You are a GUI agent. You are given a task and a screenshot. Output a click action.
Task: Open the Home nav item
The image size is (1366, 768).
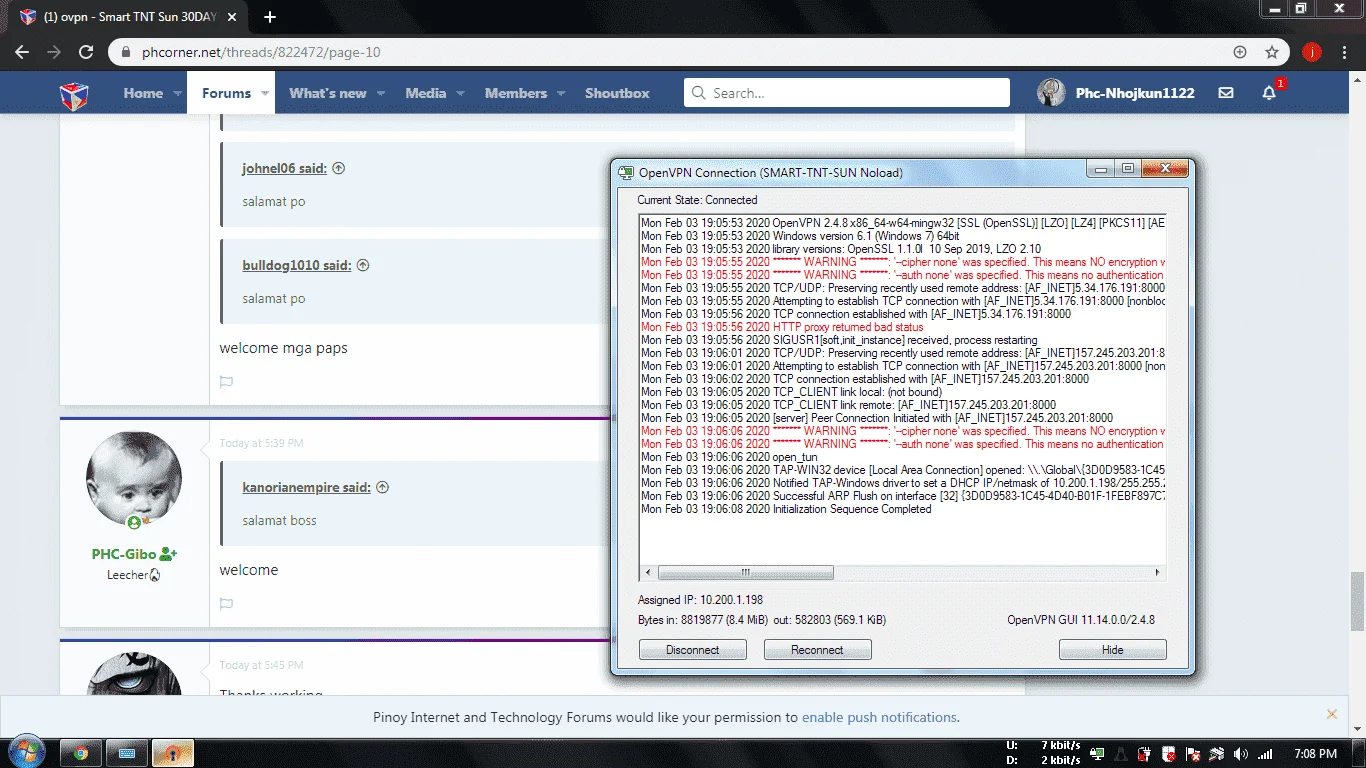[143, 93]
